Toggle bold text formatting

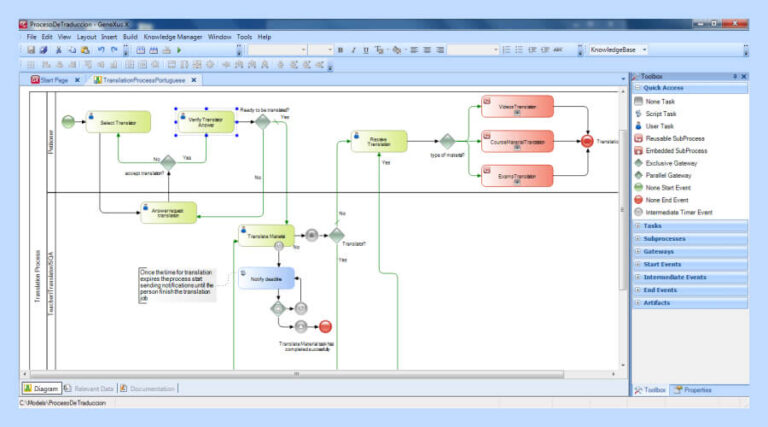pyautogui.click(x=340, y=49)
